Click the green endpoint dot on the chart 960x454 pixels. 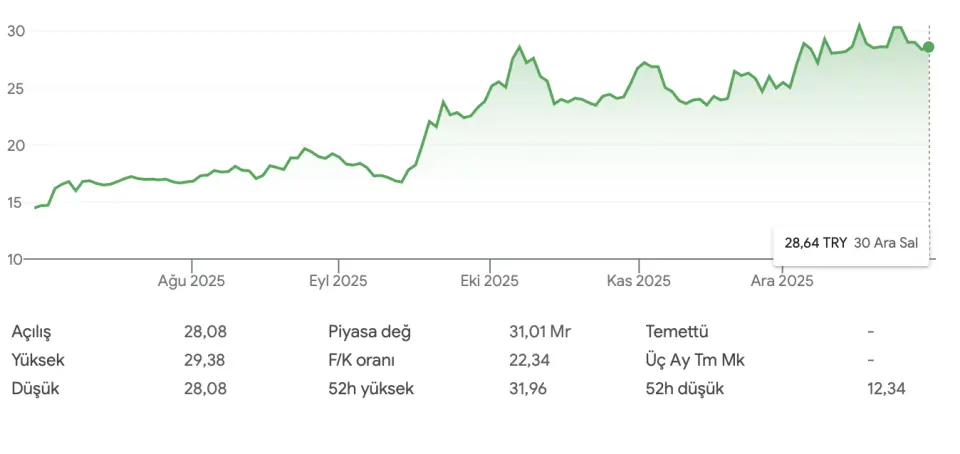click(x=928, y=47)
